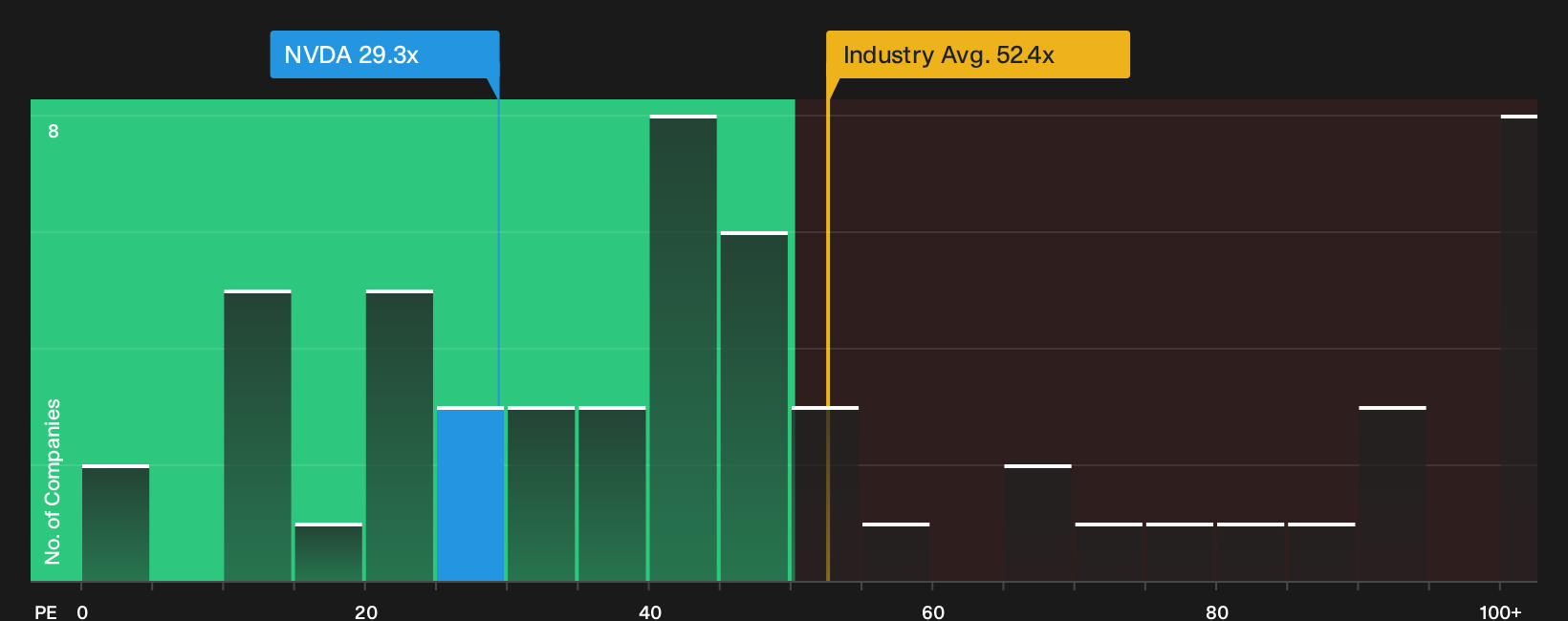
Task: Select the bar starting at PE 0
Action: coord(116,523)
